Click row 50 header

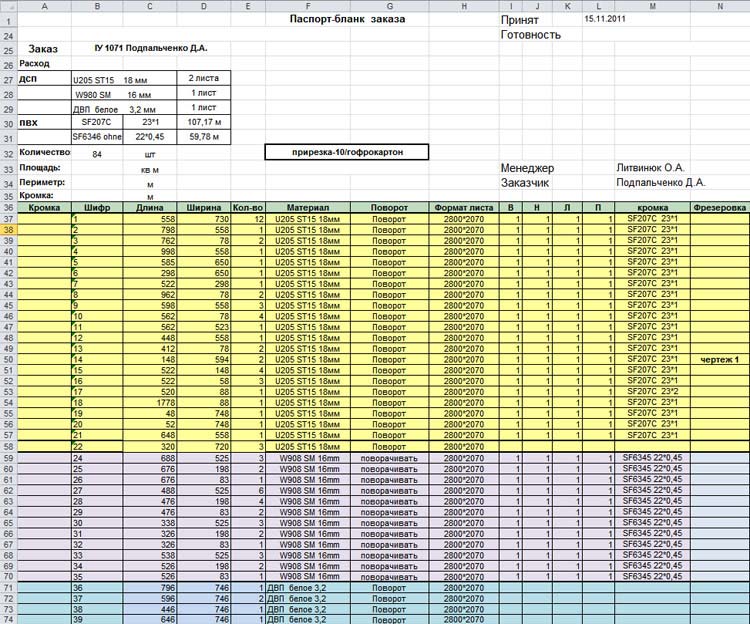[x=9, y=359]
